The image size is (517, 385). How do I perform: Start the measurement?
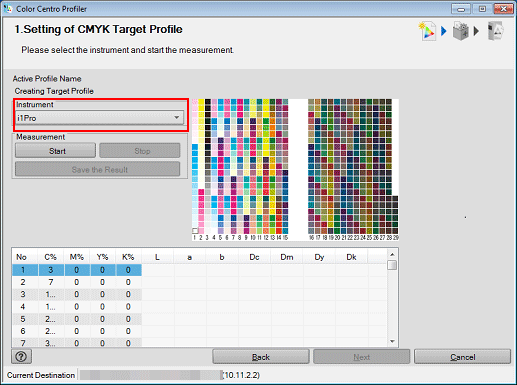(56, 151)
